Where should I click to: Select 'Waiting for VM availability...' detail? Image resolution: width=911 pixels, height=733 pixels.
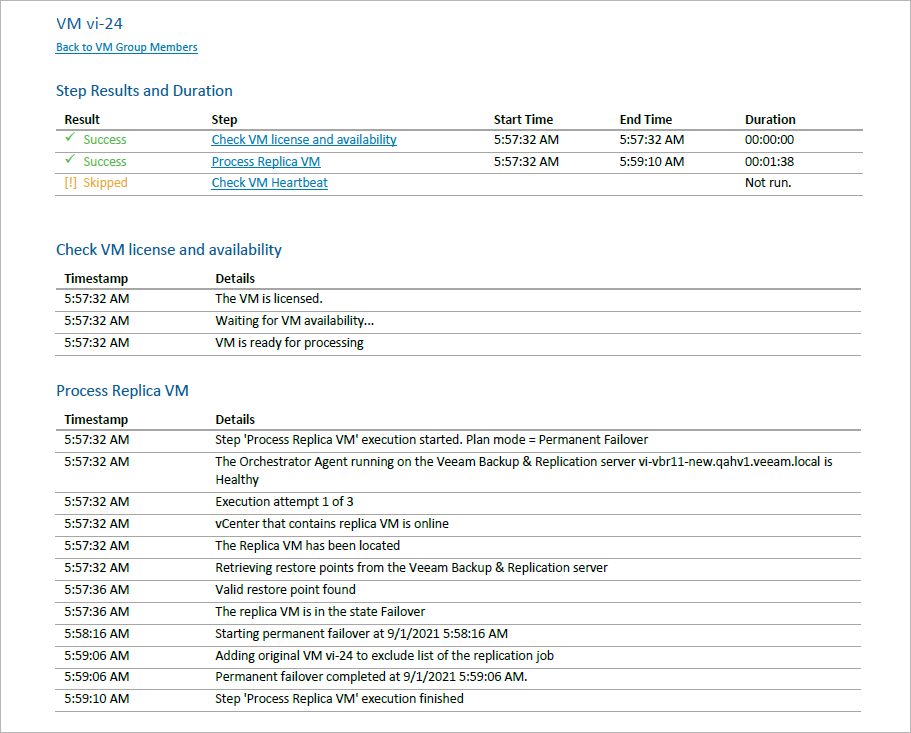point(295,321)
